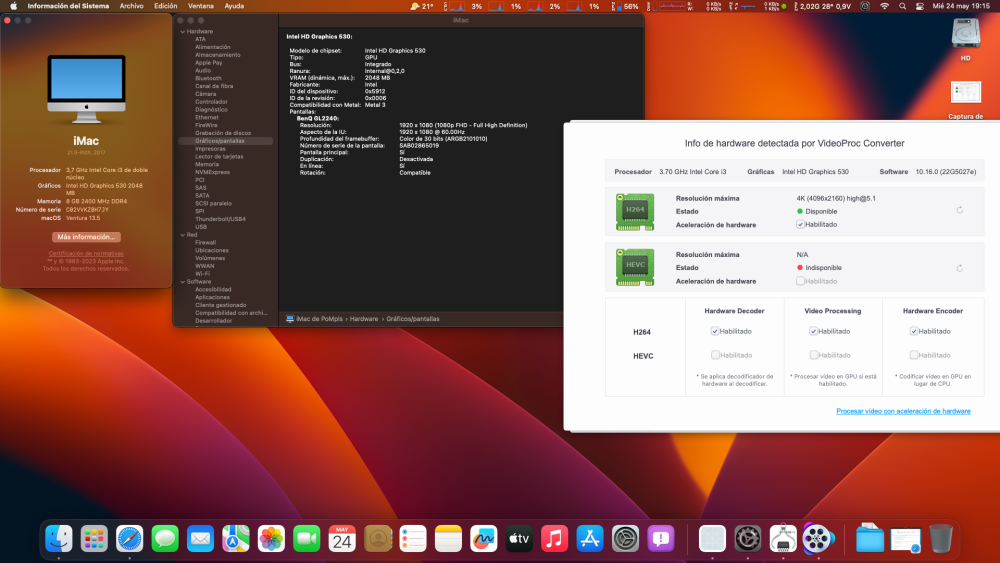Open Calendar showing May 24
The width and height of the screenshot is (1000, 563).
(x=342, y=539)
